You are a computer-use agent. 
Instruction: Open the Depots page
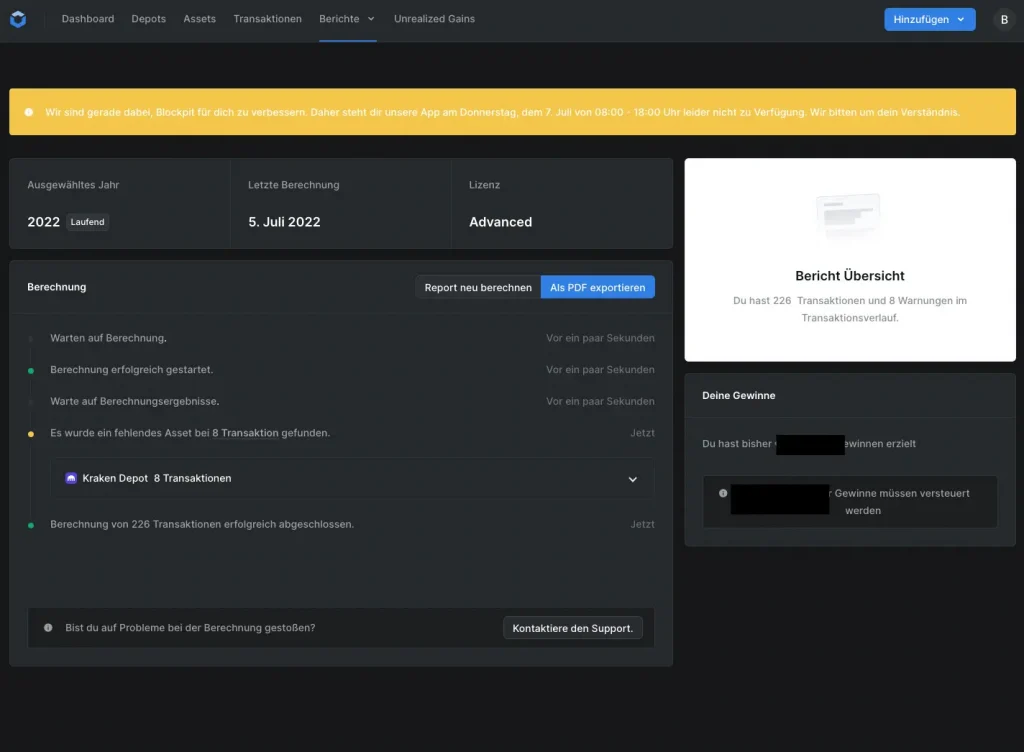149,19
